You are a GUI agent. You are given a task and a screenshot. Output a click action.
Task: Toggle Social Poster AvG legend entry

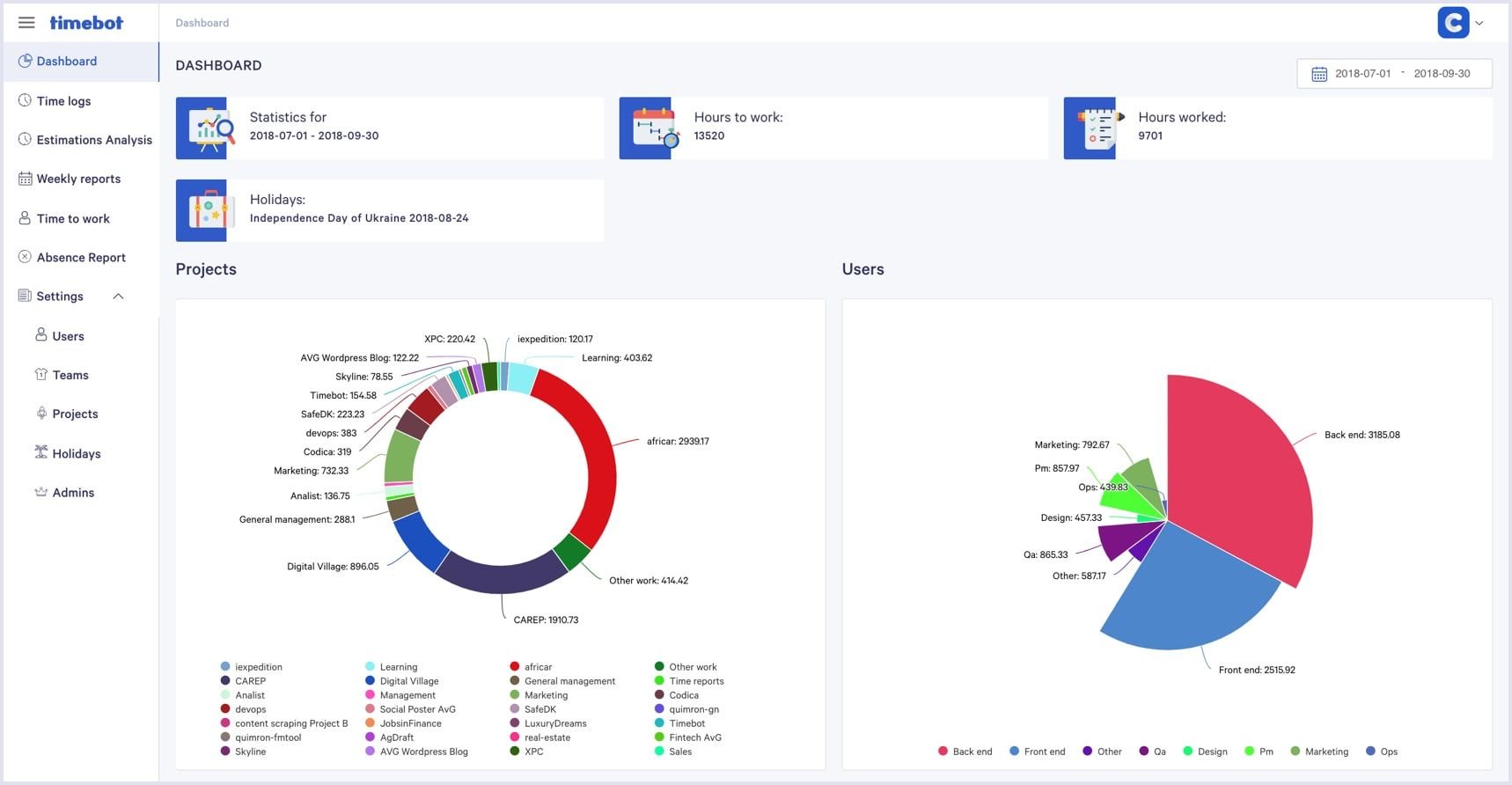tap(411, 709)
